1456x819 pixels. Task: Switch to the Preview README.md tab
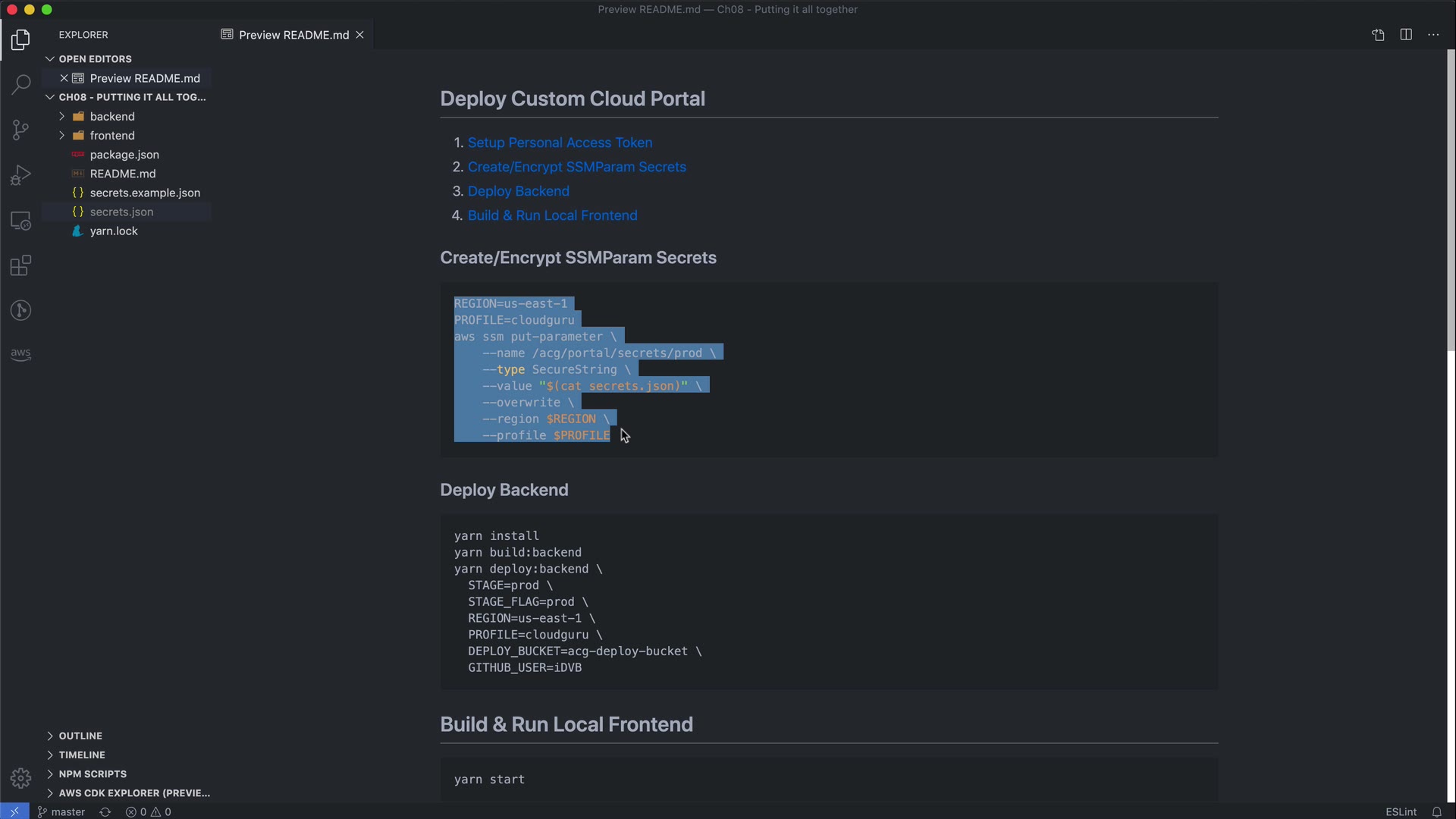(293, 35)
